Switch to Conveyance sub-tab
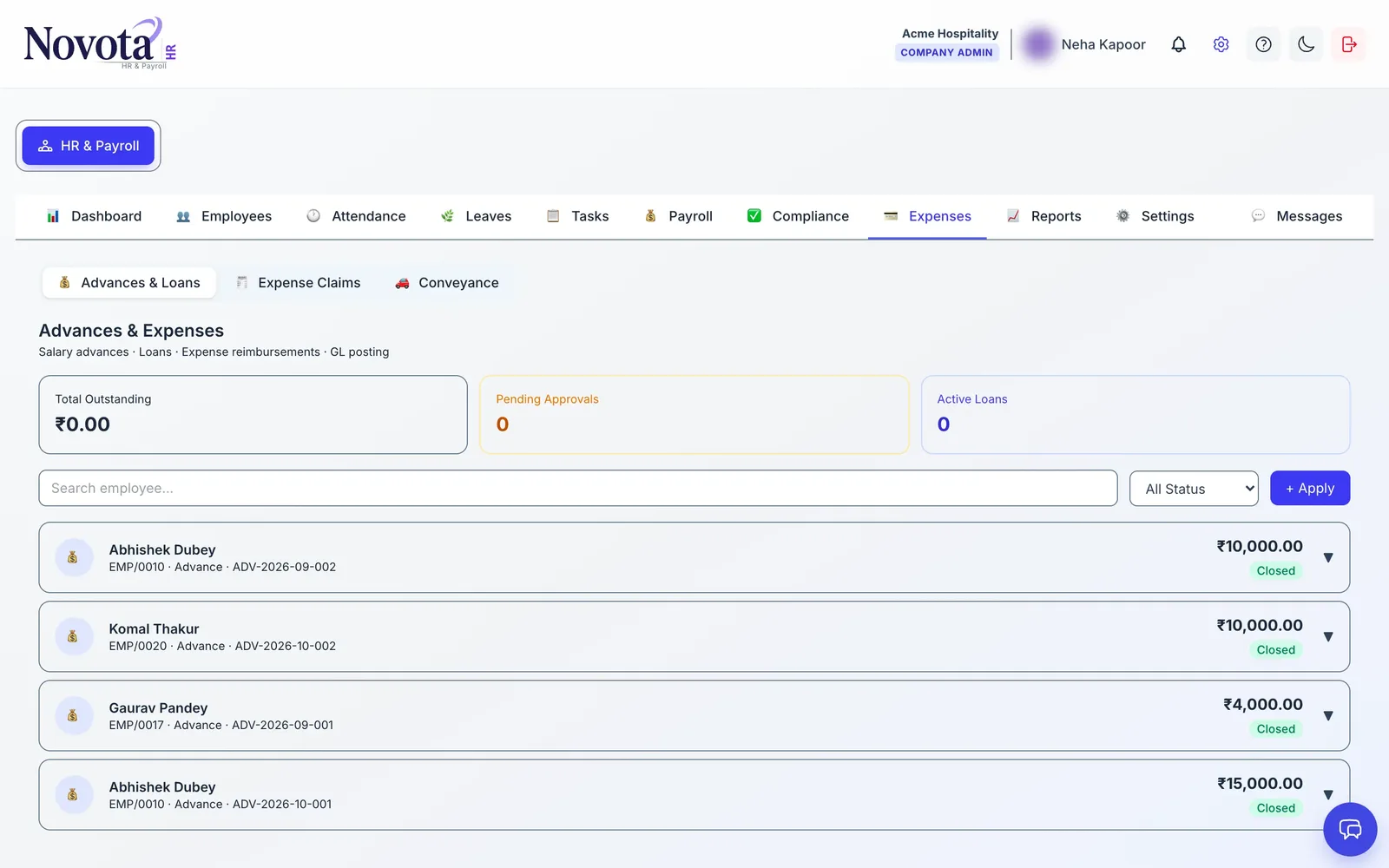This screenshot has height=868, width=1389. tap(446, 283)
